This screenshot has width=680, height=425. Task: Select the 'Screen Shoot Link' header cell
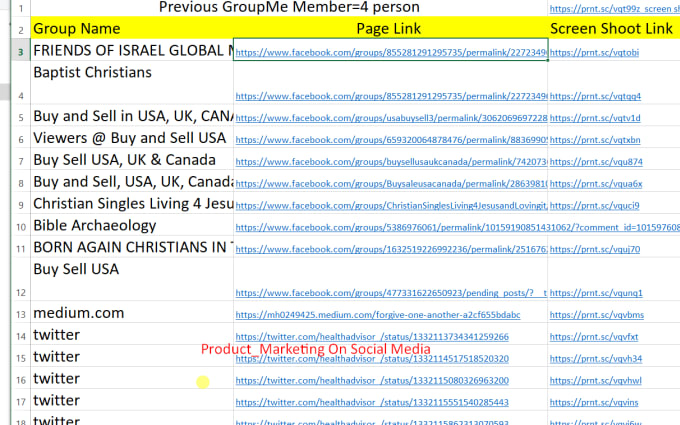(614, 28)
